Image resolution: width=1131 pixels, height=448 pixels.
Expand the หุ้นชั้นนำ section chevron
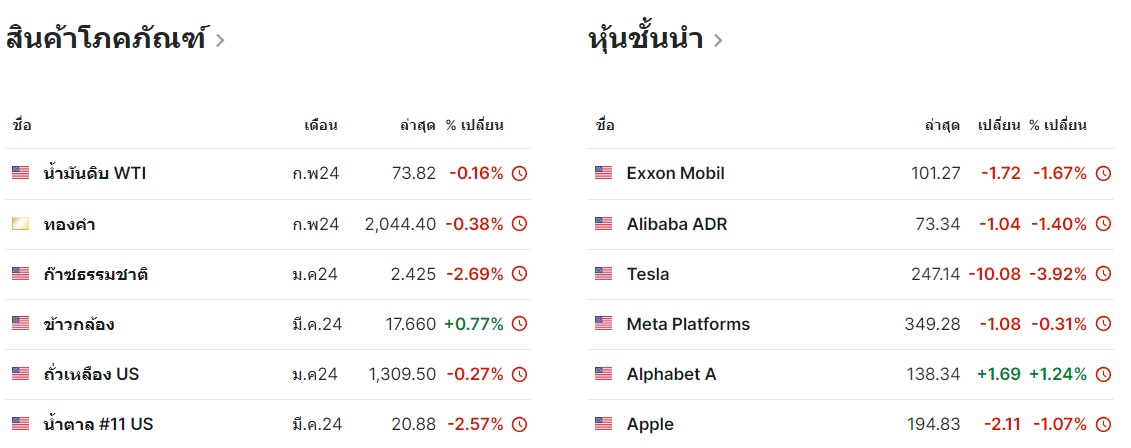717,40
